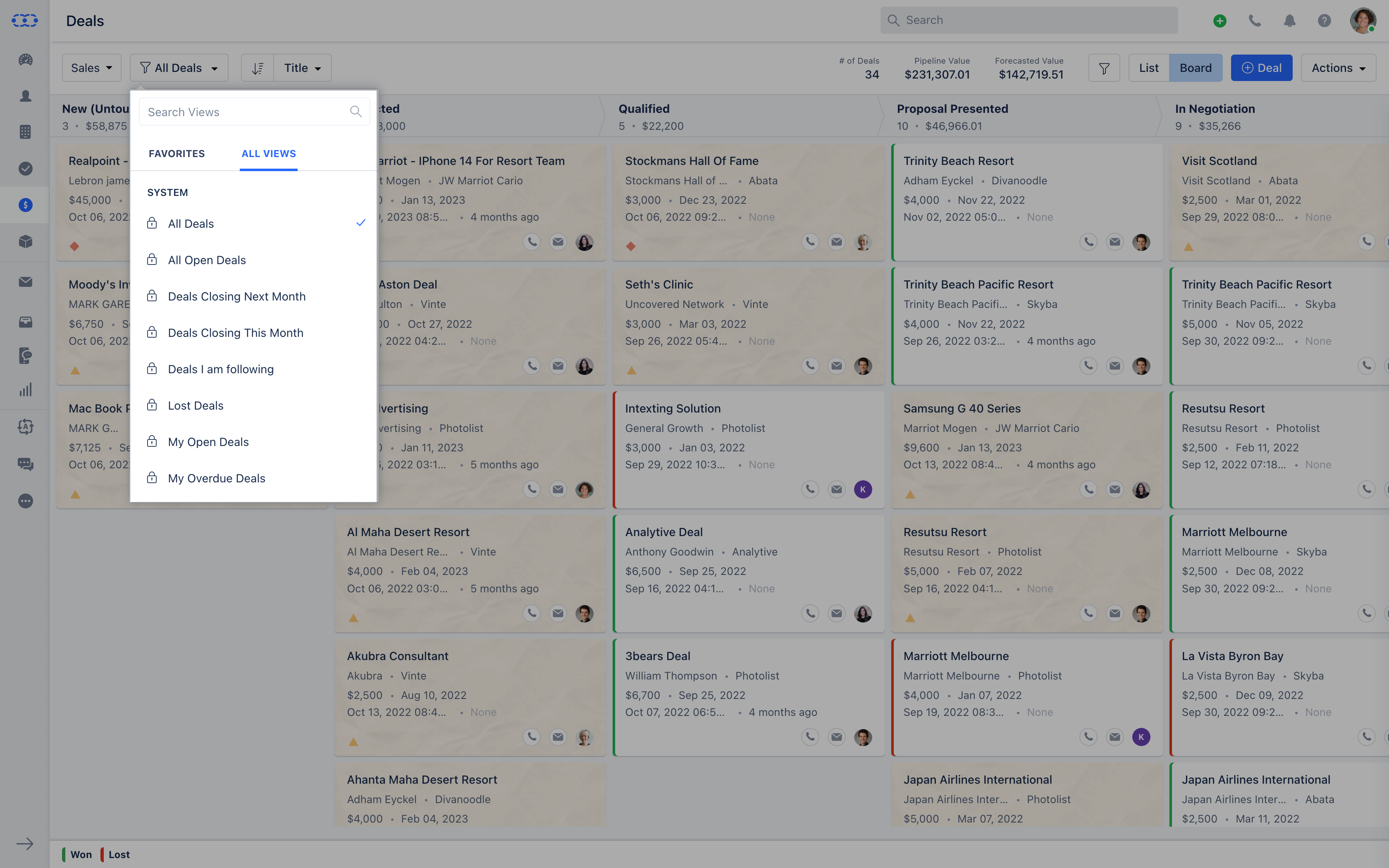The image size is (1389, 868).
Task: Select the Lost Deals view
Action: click(254, 405)
